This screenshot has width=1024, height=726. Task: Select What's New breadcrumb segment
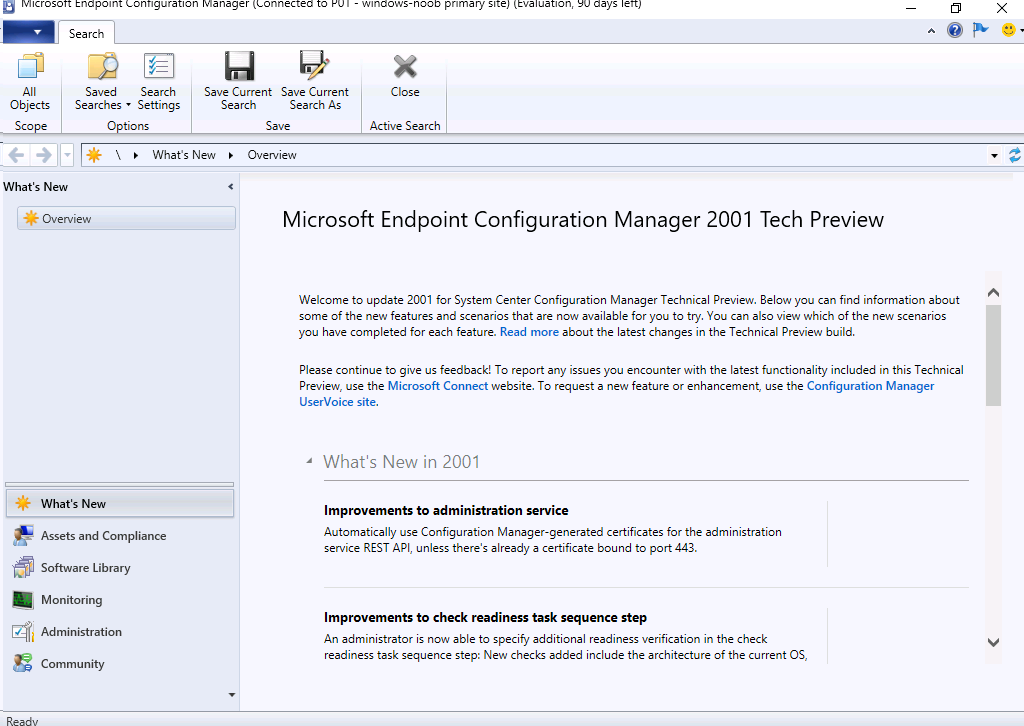(x=184, y=155)
